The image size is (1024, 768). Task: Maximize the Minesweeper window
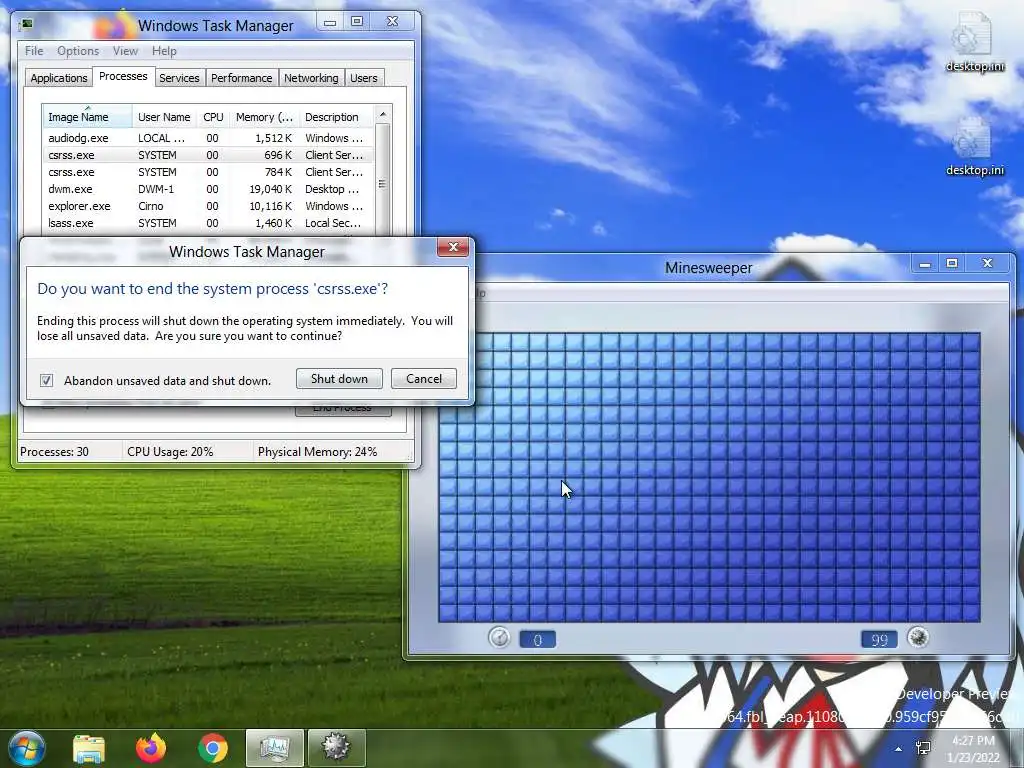click(952, 263)
